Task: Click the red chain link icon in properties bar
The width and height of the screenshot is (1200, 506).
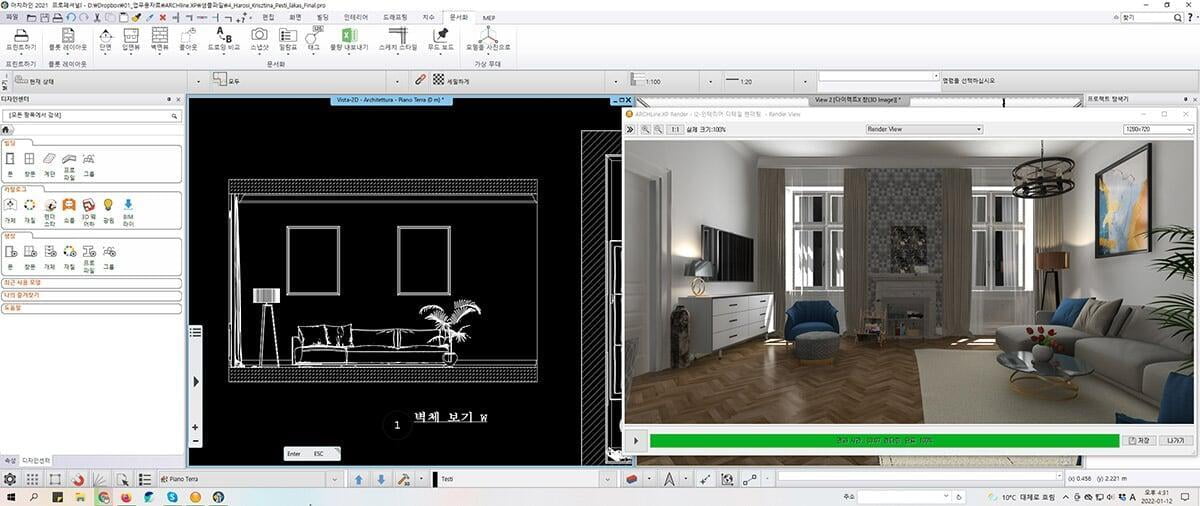Action: [x=420, y=79]
